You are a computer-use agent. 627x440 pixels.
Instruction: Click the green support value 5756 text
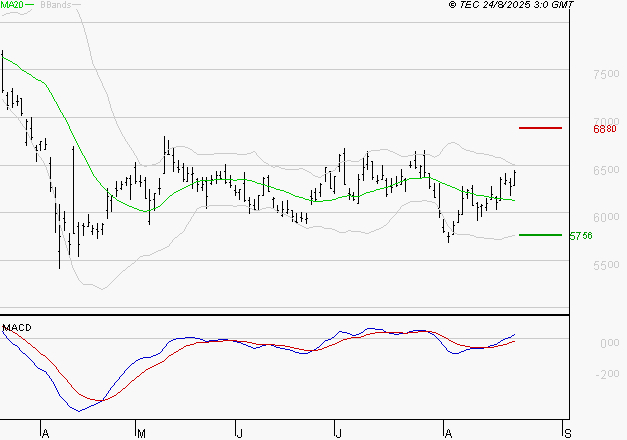(x=580, y=237)
